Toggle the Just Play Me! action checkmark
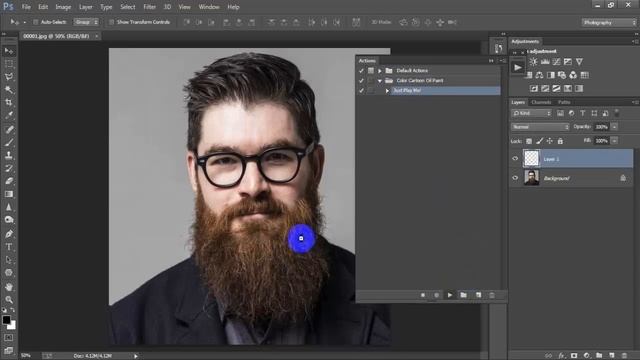 point(361,90)
